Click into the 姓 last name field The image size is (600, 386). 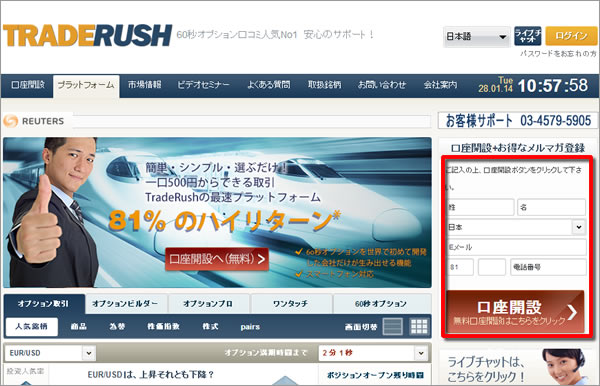pyautogui.click(x=481, y=207)
